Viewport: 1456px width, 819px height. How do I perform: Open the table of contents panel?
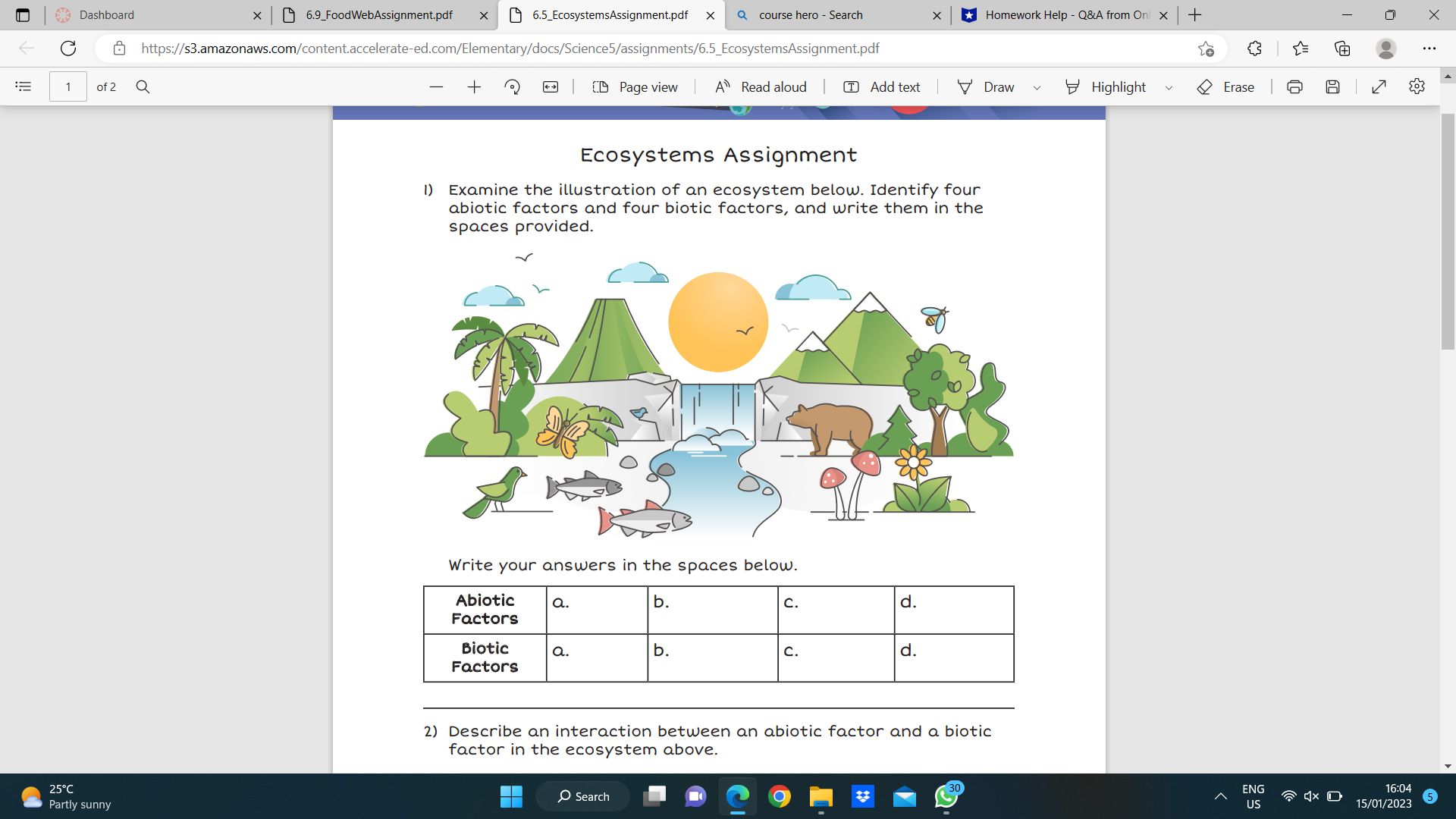[23, 86]
